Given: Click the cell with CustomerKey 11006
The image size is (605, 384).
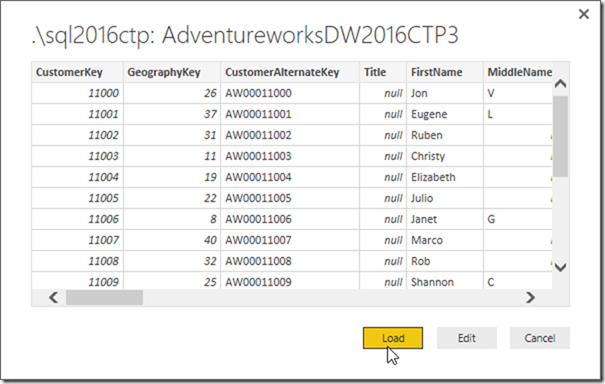Looking at the screenshot, I should [78, 219].
